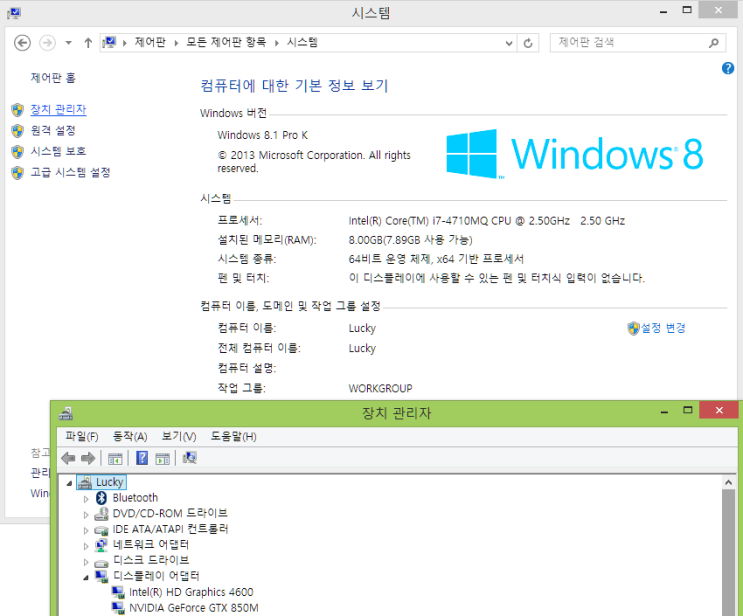Screen dimensions: 743x616
Task: Open recent locations dropdown arrow
Action: click(68, 43)
